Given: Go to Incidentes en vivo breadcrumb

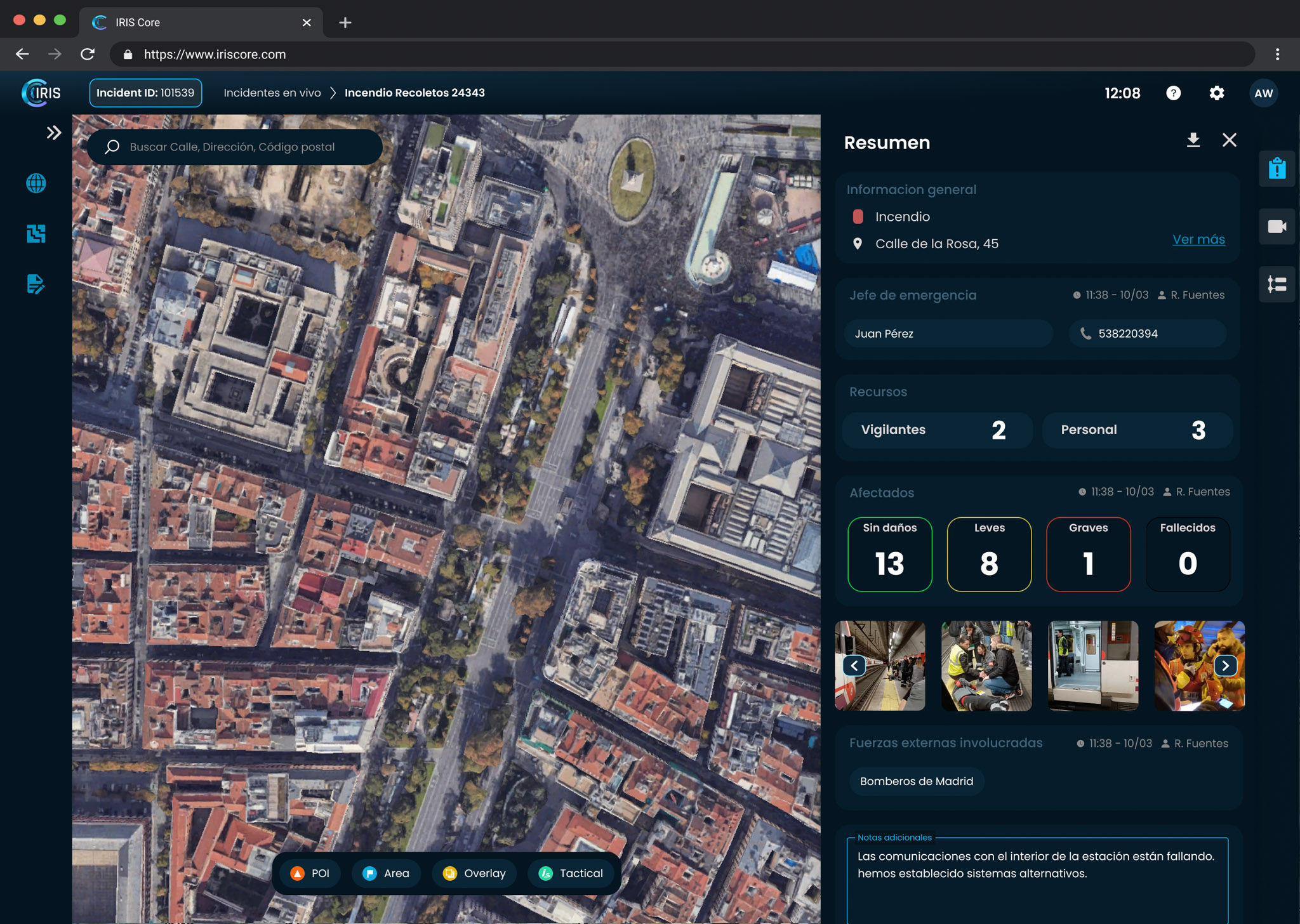Looking at the screenshot, I should [272, 93].
